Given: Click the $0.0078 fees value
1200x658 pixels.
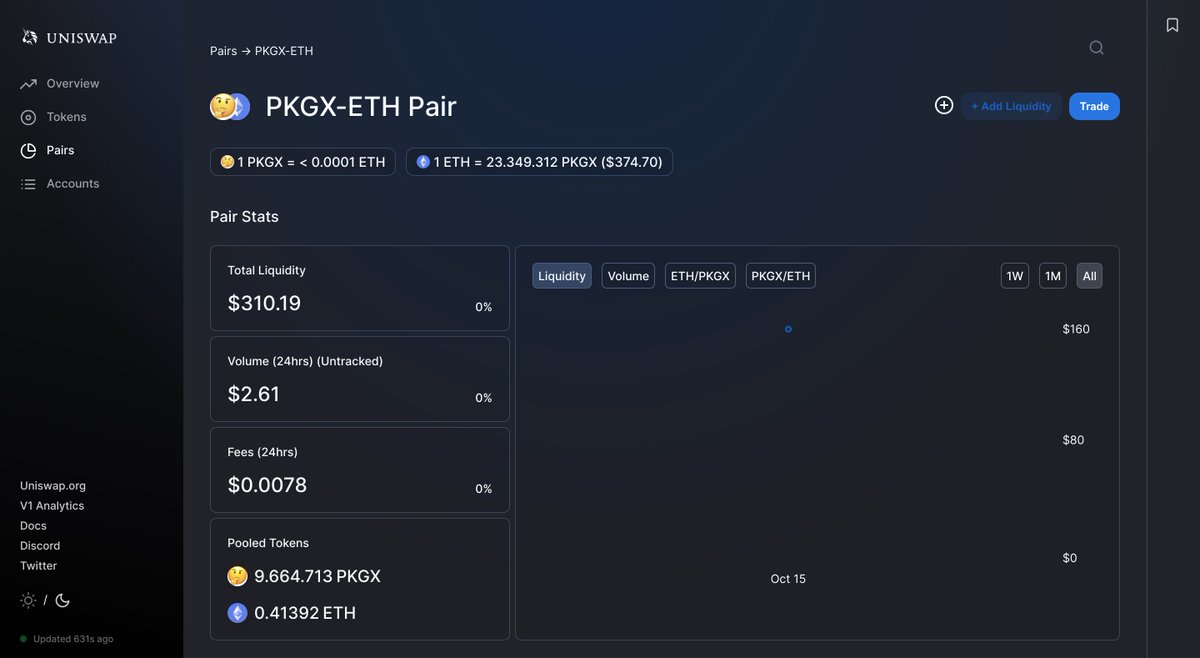Looking at the screenshot, I should pyautogui.click(x=267, y=485).
